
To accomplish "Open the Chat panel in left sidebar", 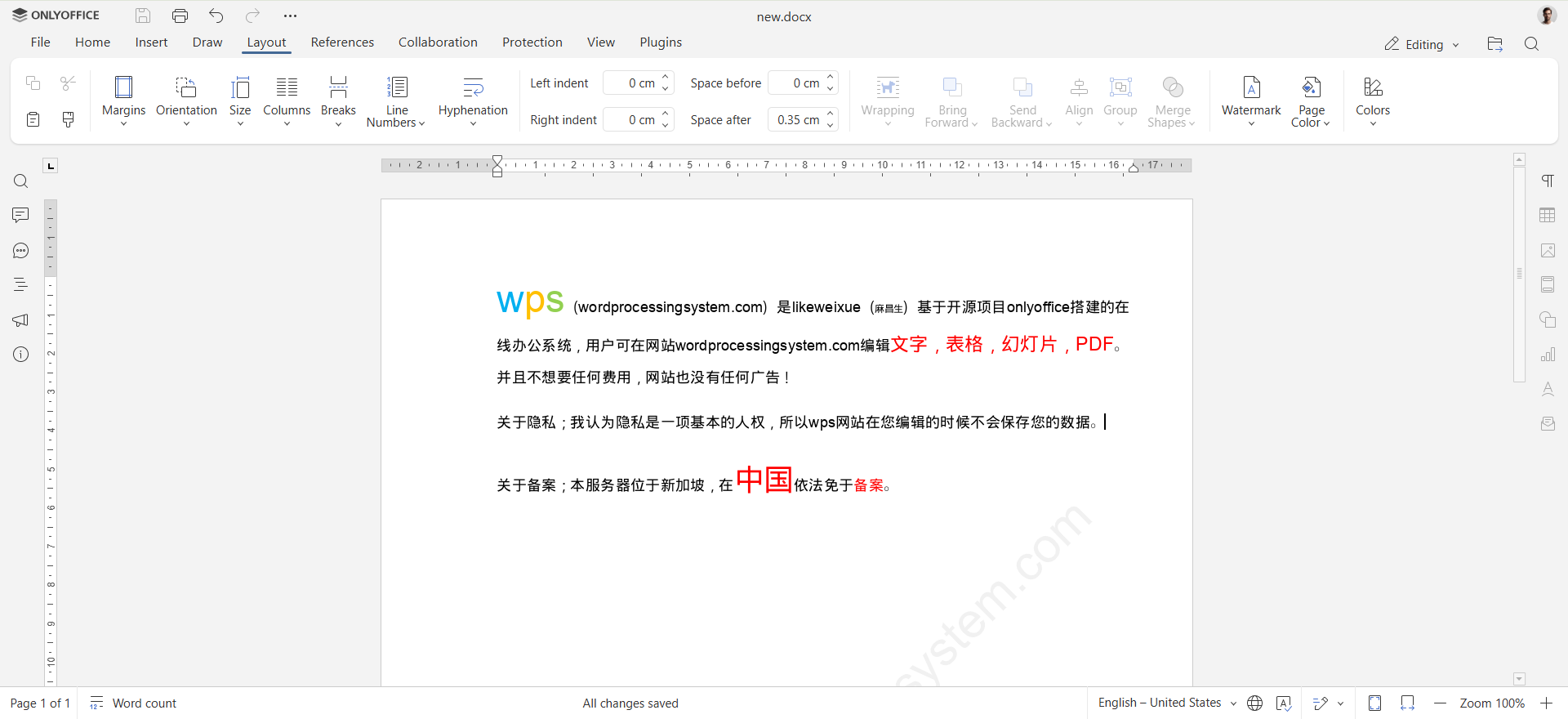I will coord(21,251).
